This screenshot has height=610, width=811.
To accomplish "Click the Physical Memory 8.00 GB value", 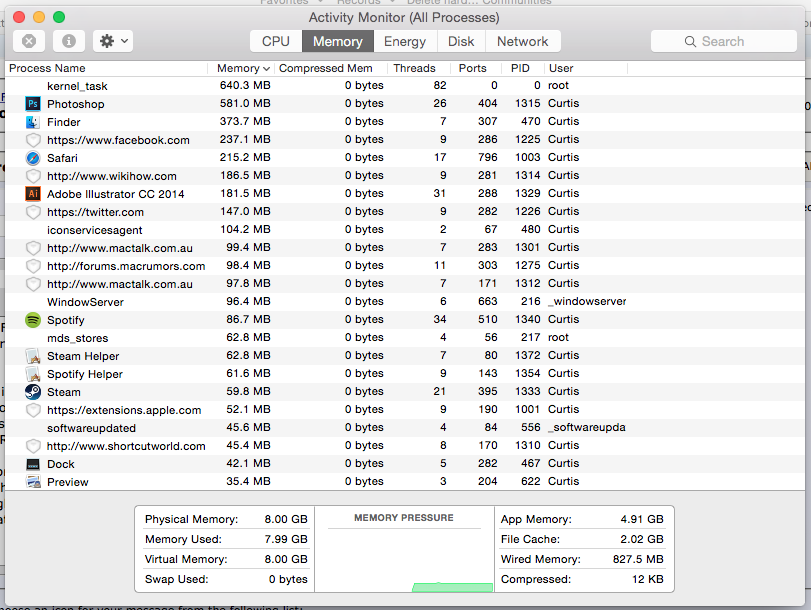I will pos(286,519).
